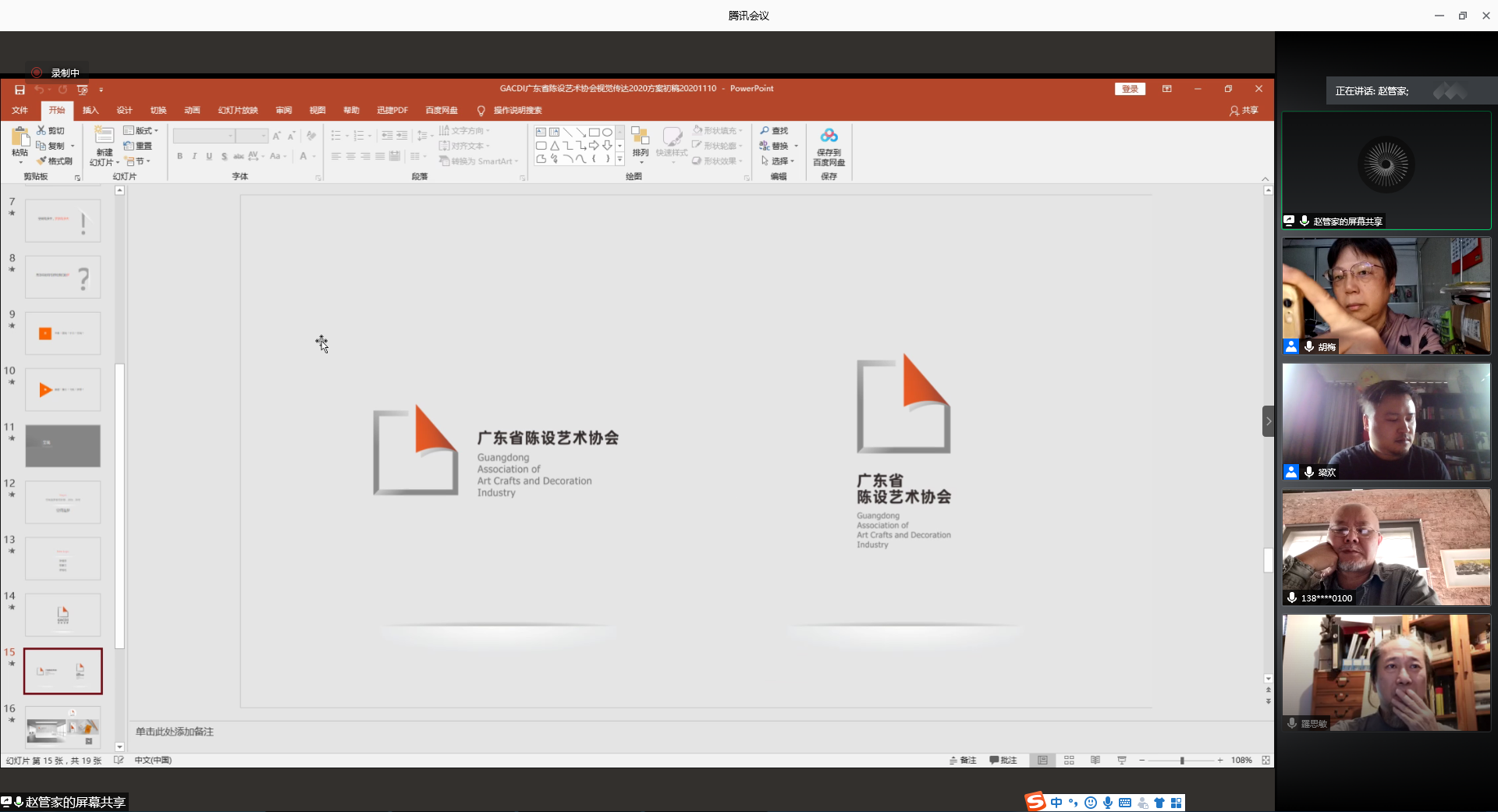1498x812 pixels.
Task: Expand the shapes gallery More arrow
Action: [x=620, y=159]
